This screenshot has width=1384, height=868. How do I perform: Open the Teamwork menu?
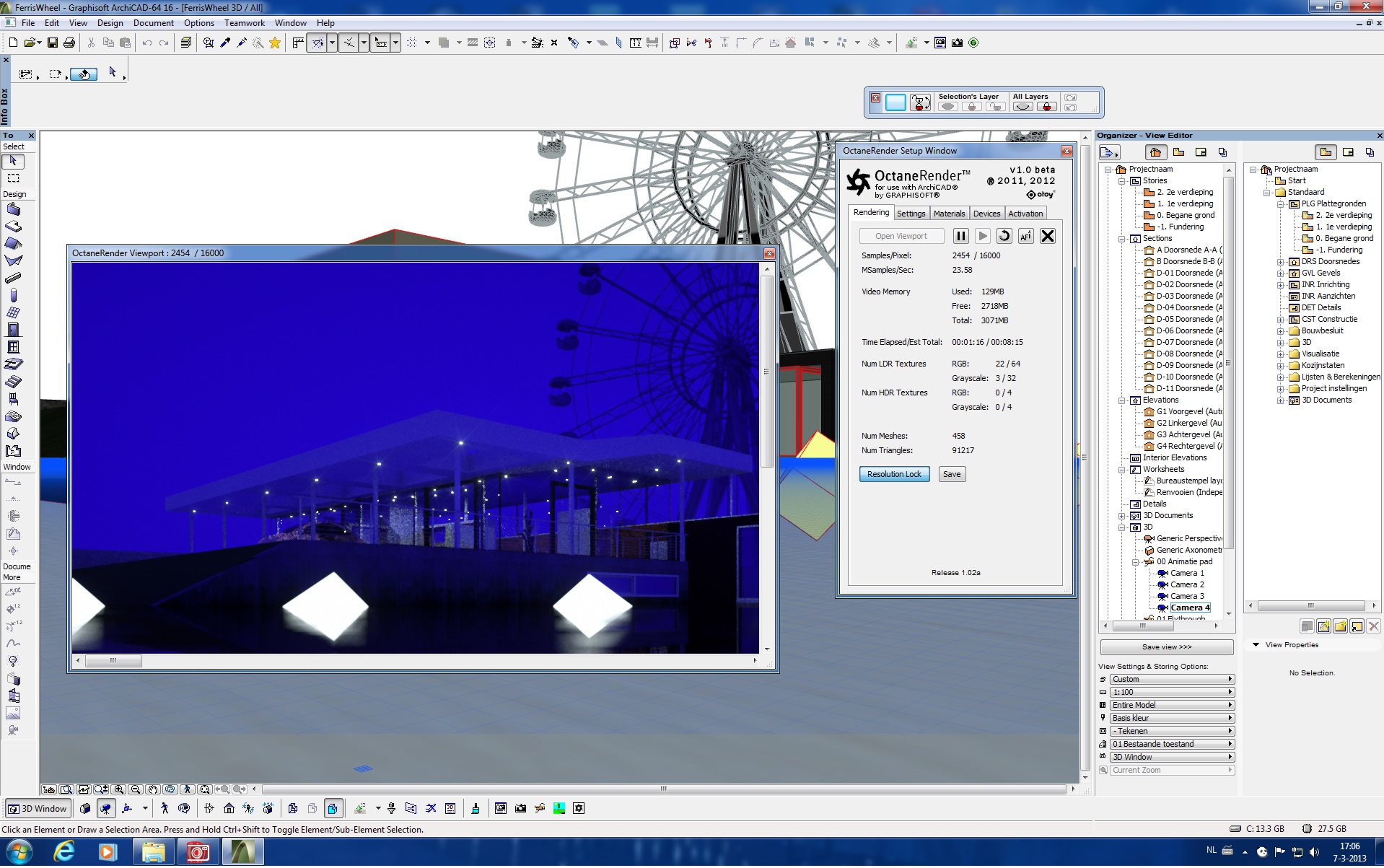click(245, 23)
